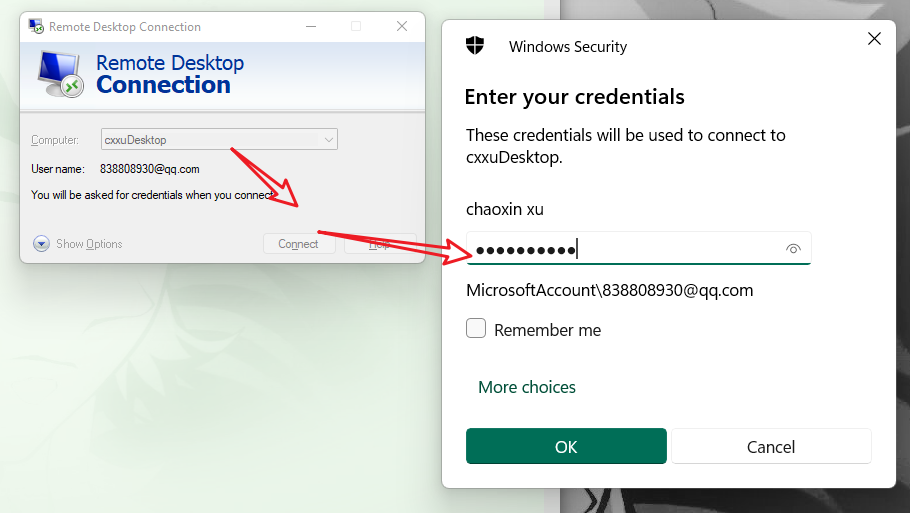
Task: Close the Remote Desktop Connection window
Action: [402, 26]
